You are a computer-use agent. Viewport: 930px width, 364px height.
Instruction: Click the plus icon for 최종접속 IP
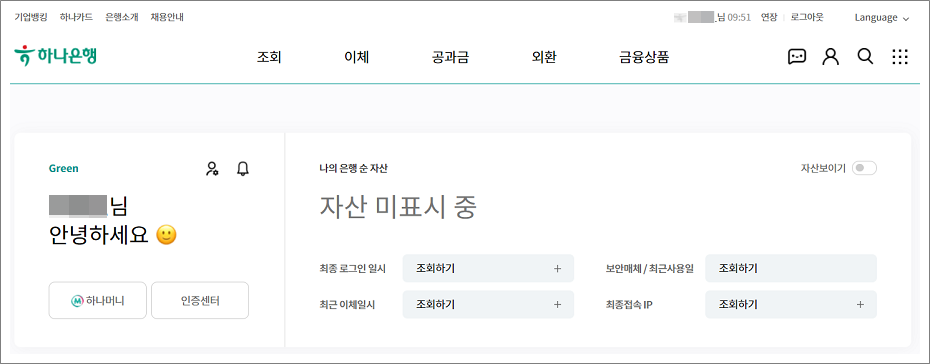pyautogui.click(x=861, y=304)
